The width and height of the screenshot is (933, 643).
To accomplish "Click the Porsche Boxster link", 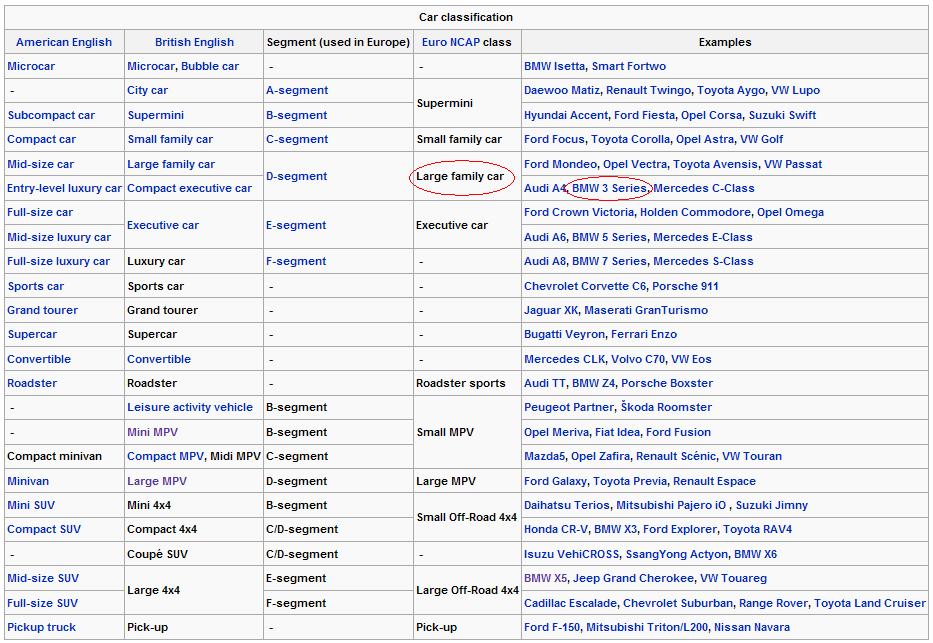I will [x=667, y=383].
